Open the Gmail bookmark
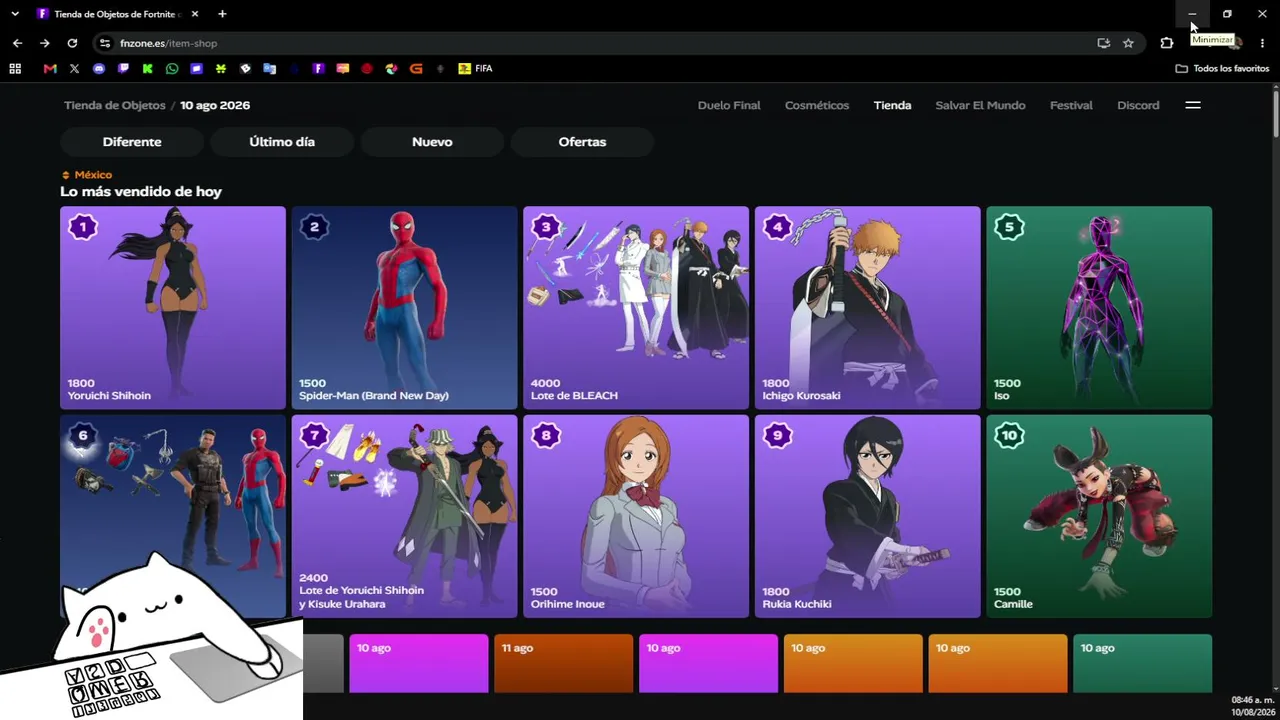The image size is (1280, 720). [x=50, y=69]
